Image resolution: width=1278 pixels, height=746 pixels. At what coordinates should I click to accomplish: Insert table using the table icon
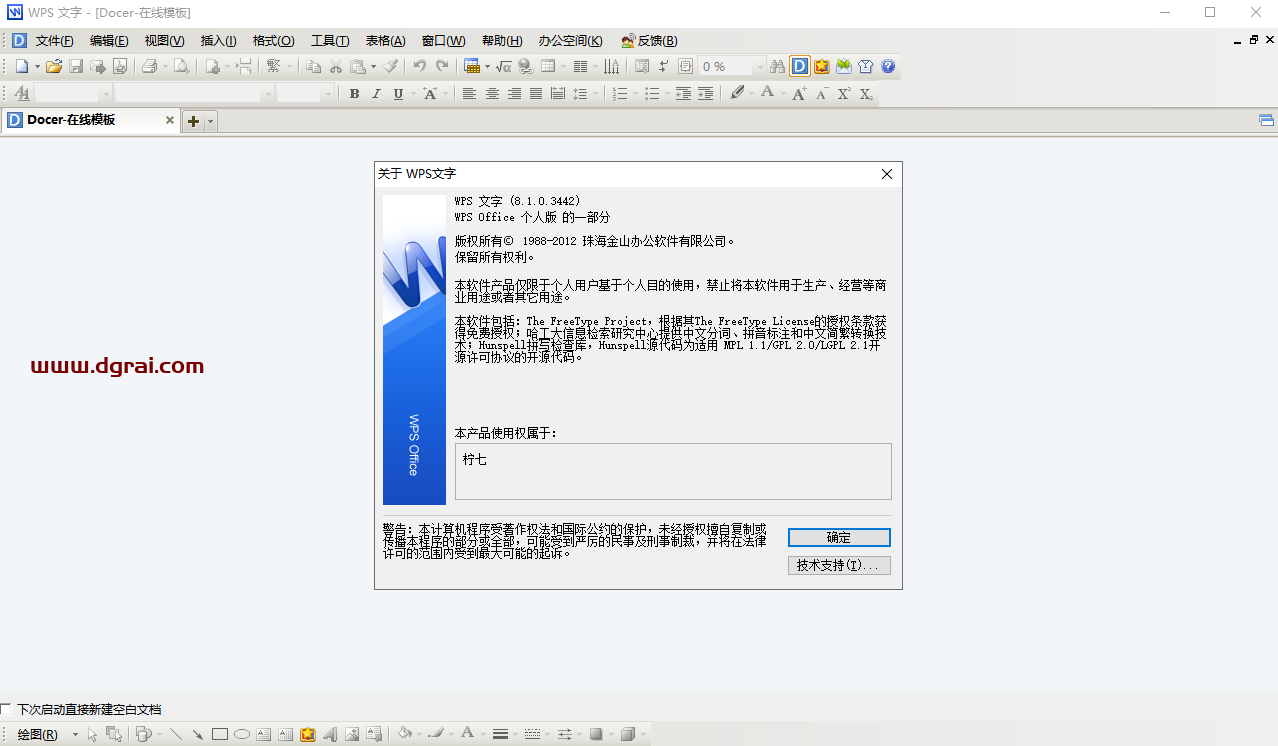472,67
